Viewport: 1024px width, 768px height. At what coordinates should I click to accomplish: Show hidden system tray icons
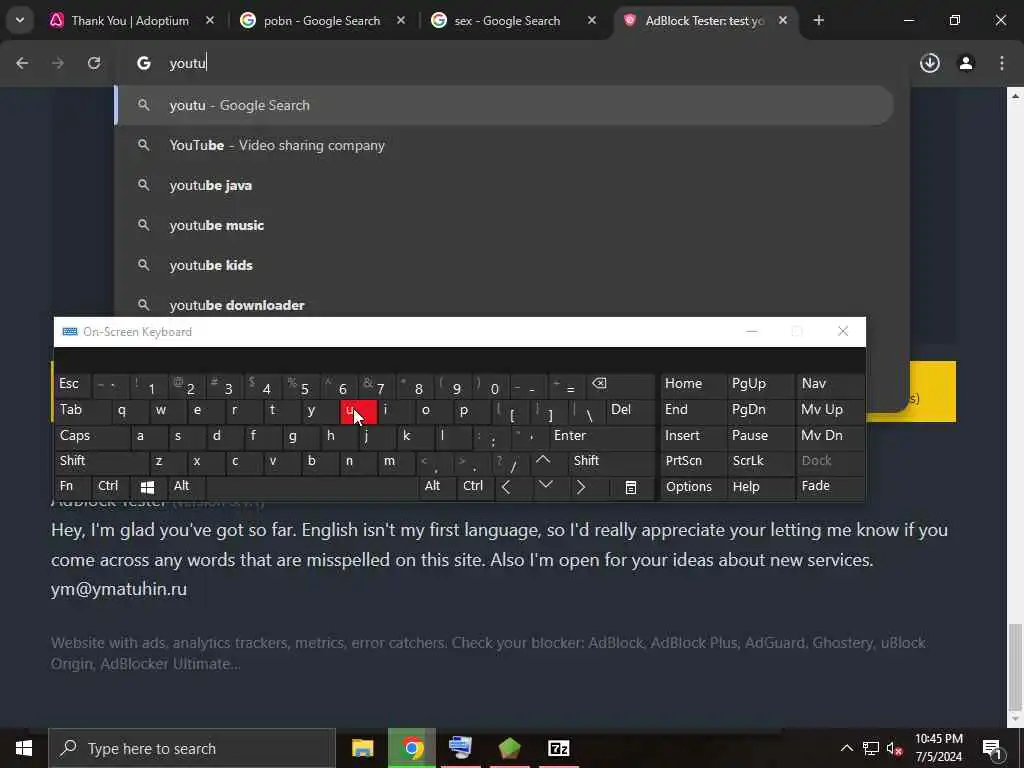pyautogui.click(x=847, y=748)
